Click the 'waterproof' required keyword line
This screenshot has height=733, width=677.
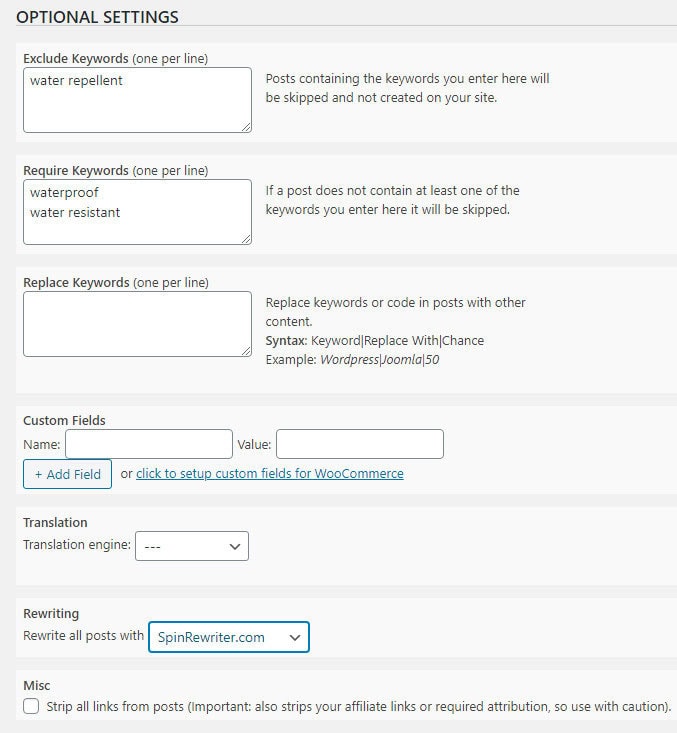(x=65, y=192)
